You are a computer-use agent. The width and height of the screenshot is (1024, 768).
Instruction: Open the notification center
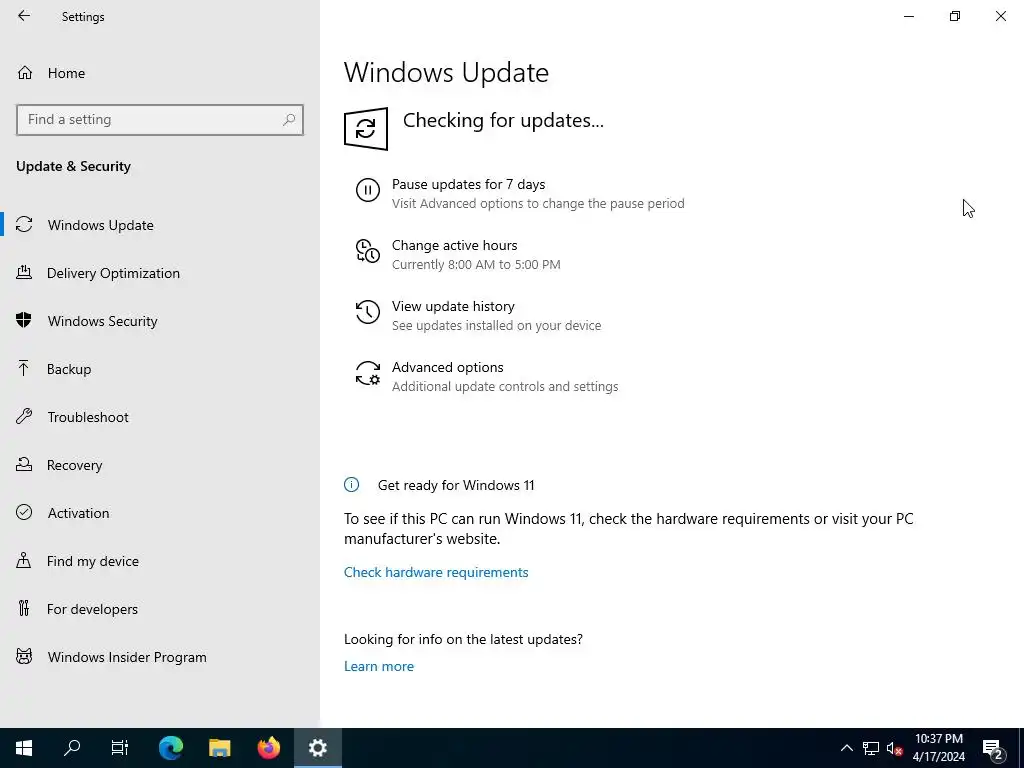(993, 748)
